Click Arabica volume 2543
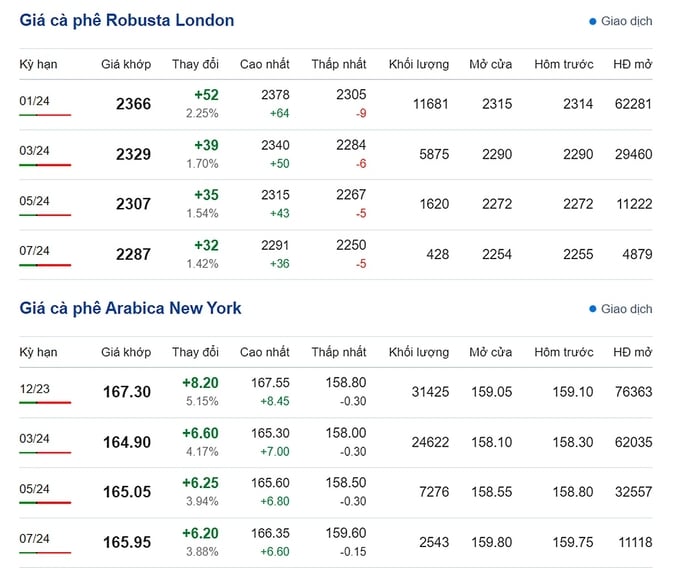 tap(434, 542)
